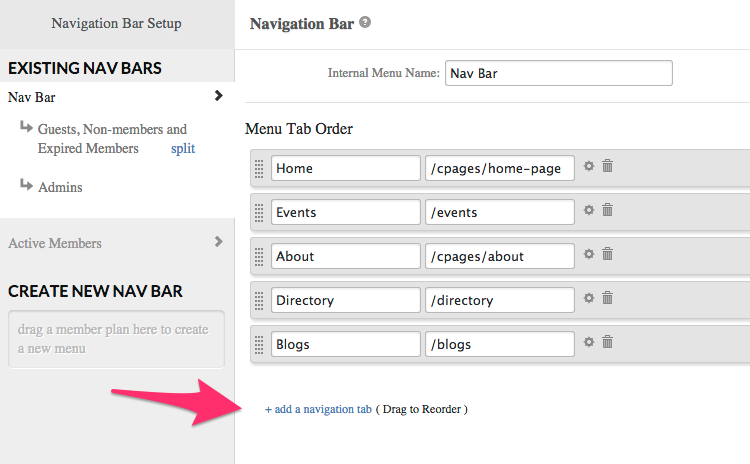The height and width of the screenshot is (464, 750).
Task: Click the member plan drop zone box
Action: point(116,339)
